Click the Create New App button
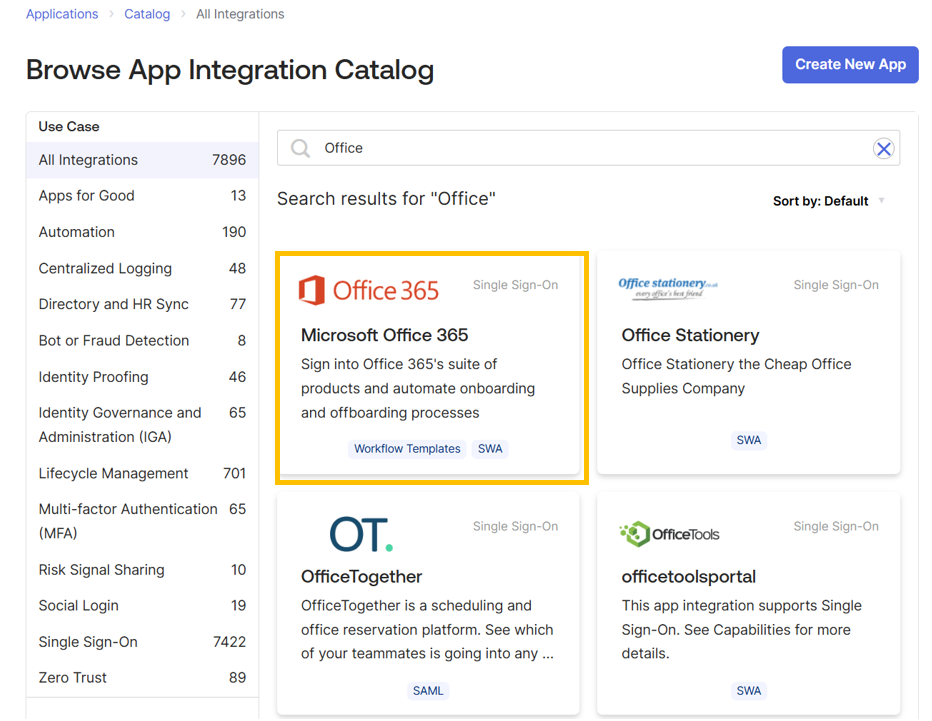This screenshot has height=721, width=932. coord(850,65)
